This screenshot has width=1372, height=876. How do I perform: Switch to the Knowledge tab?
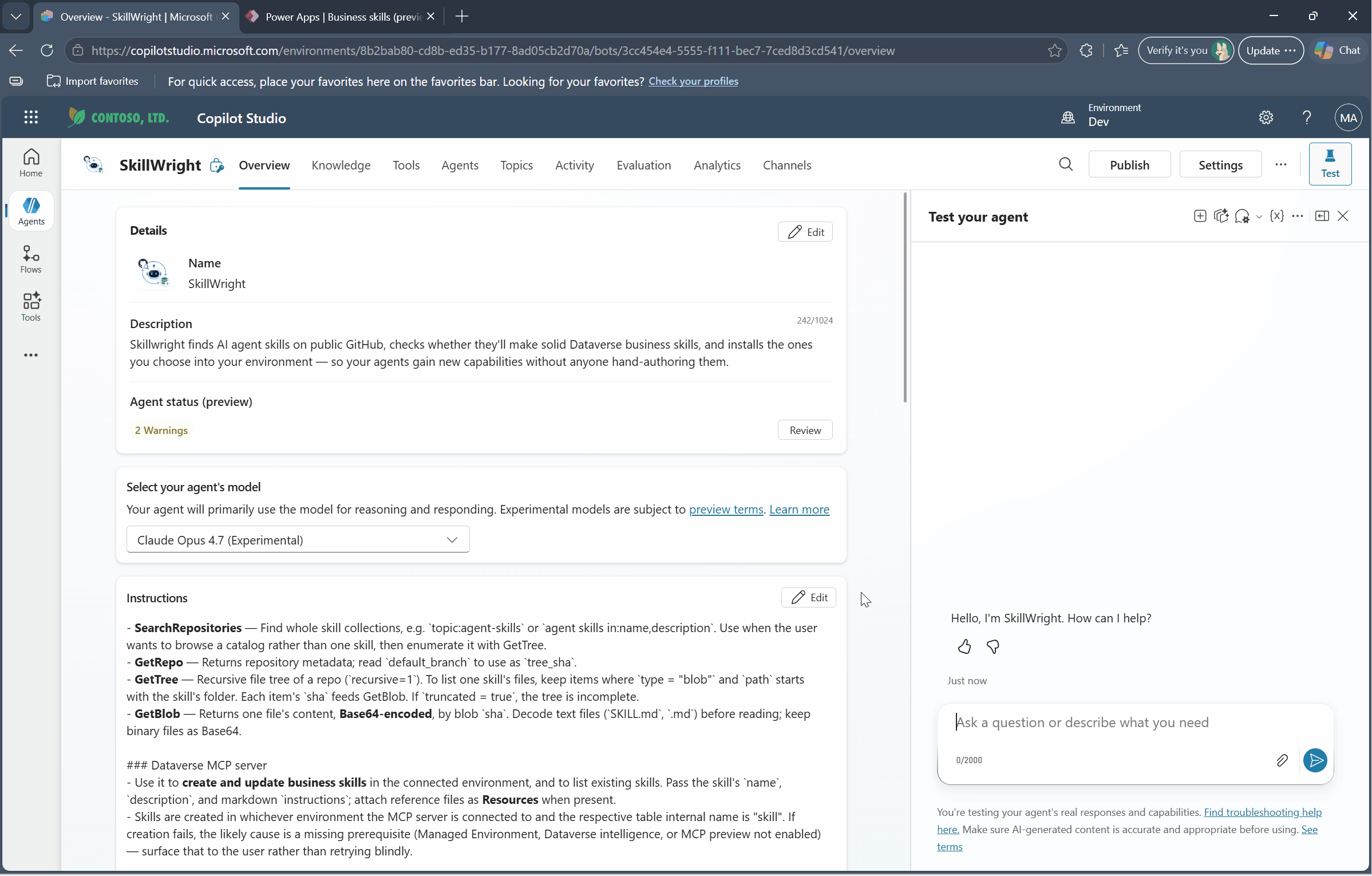(341, 165)
